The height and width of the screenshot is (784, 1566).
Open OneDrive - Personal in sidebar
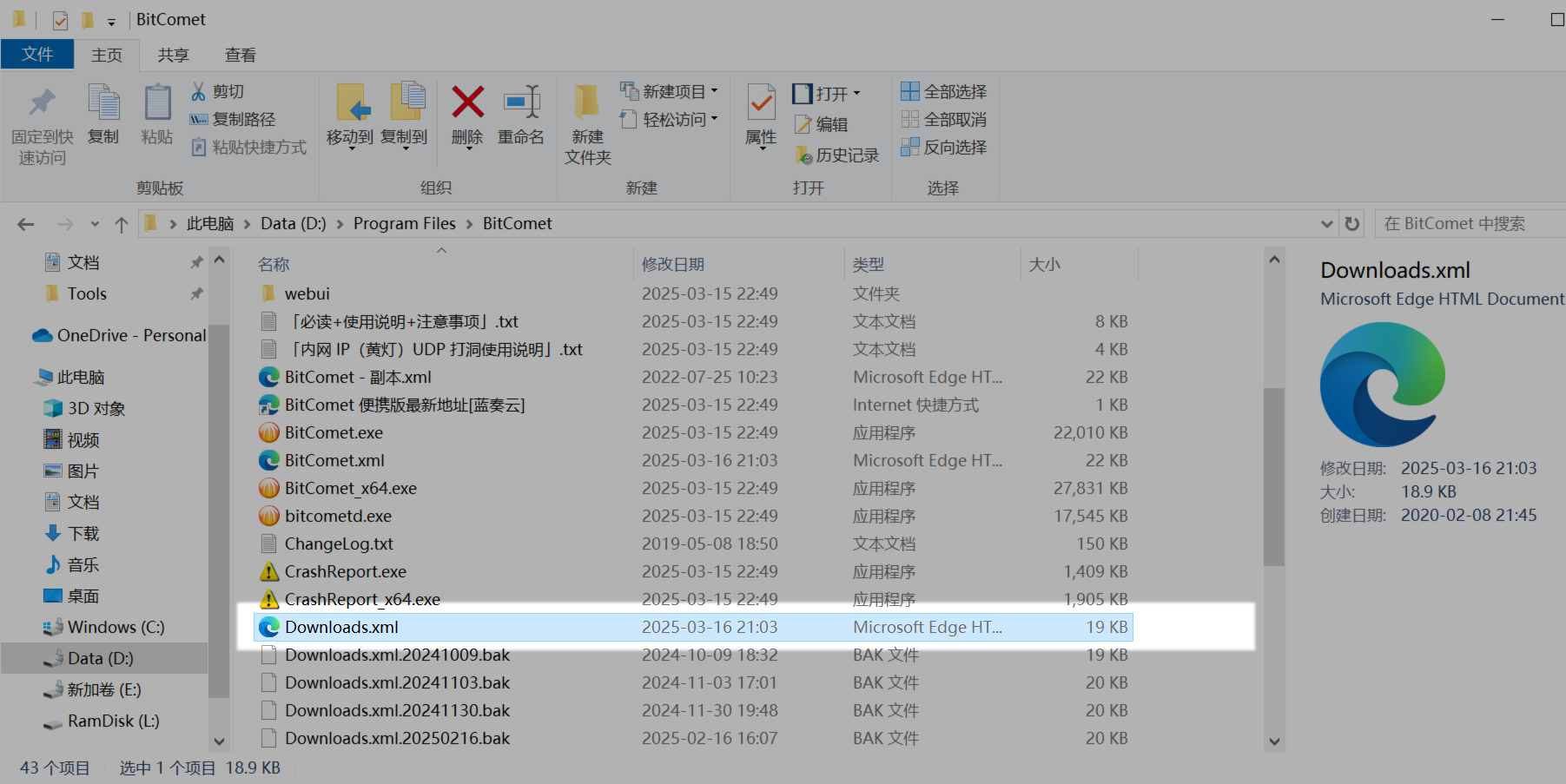pyautogui.click(x=119, y=335)
